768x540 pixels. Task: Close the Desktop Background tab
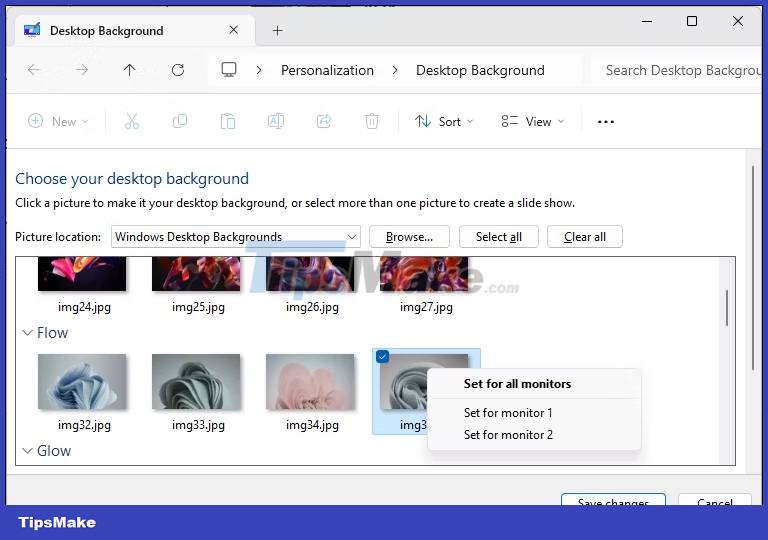pos(234,30)
